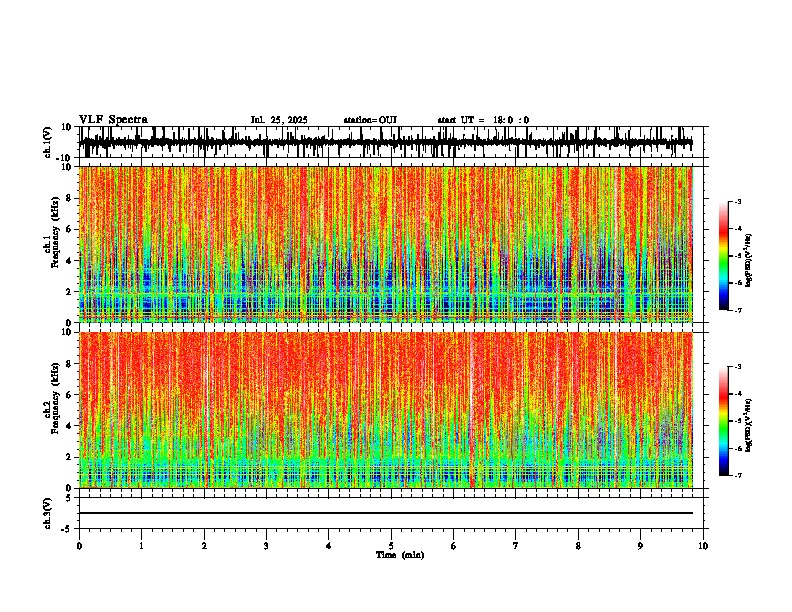This screenshot has height=612, width=792.
Task: Click the date label 'Jul. 25, 2025'
Action: click(x=279, y=120)
